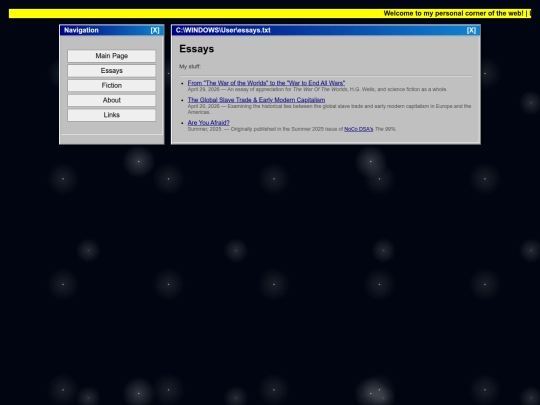This screenshot has height=405, width=540.
Task: Open the War of the Worlds essay link
Action: coord(266,83)
